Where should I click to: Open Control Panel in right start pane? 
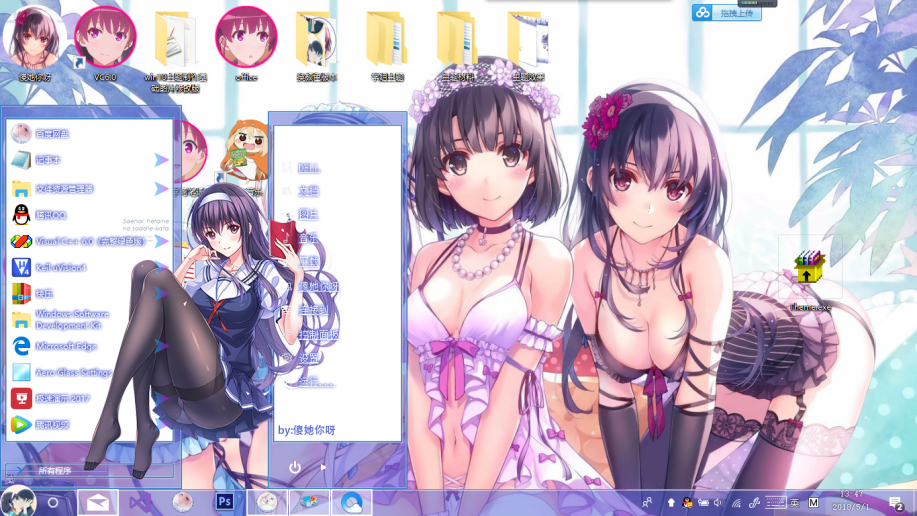tap(319, 335)
